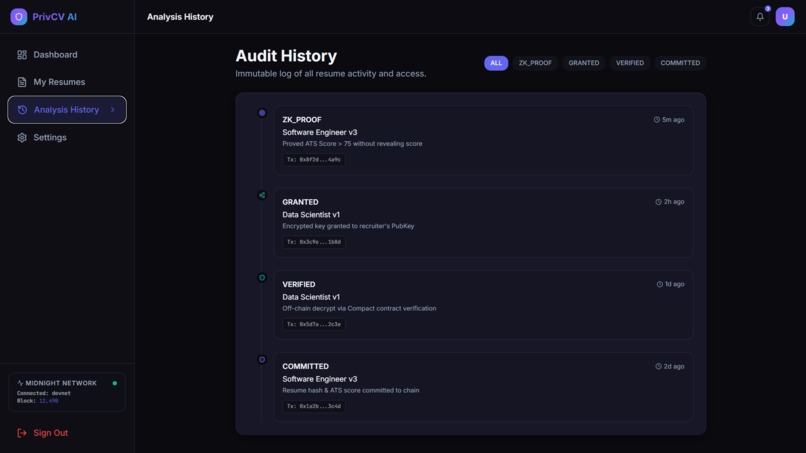Click the Analysis History page title
This screenshot has width=806, height=453.
pyautogui.click(x=180, y=16)
